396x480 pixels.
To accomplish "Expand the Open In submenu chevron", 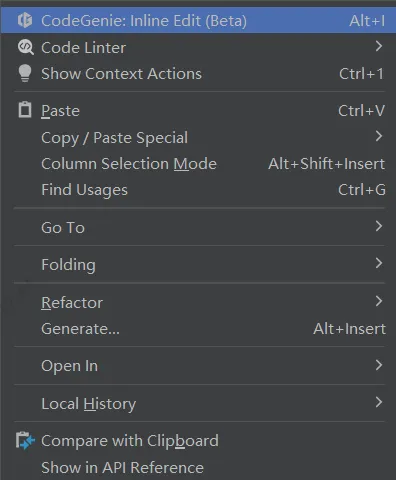I will [x=379, y=365].
